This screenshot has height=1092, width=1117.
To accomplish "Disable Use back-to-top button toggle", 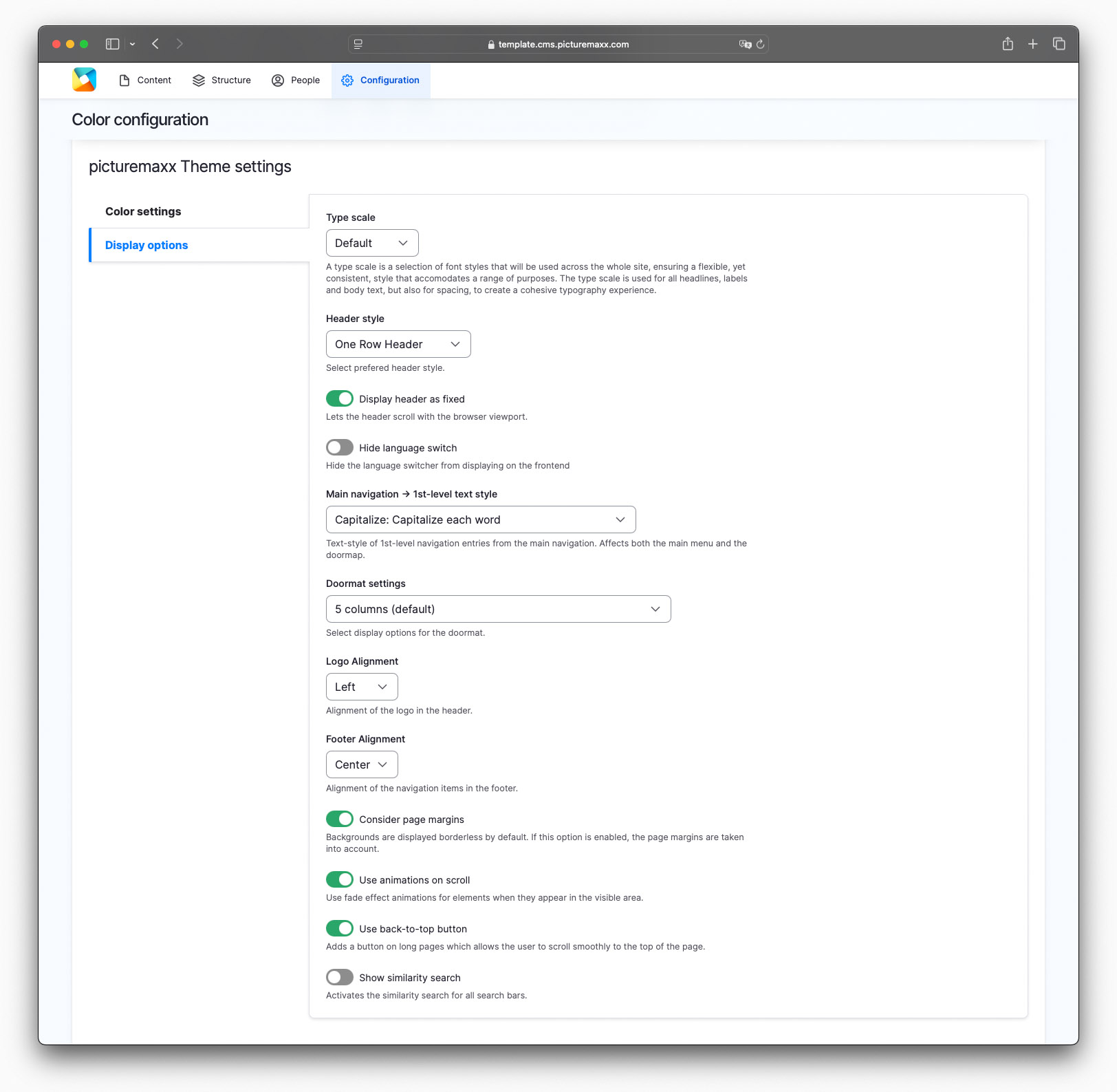I will [x=340, y=929].
